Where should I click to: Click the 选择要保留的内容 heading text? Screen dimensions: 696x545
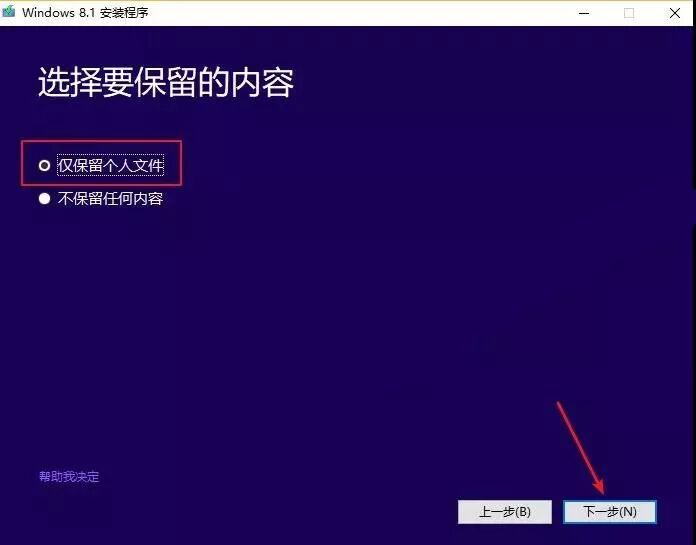[x=166, y=83]
